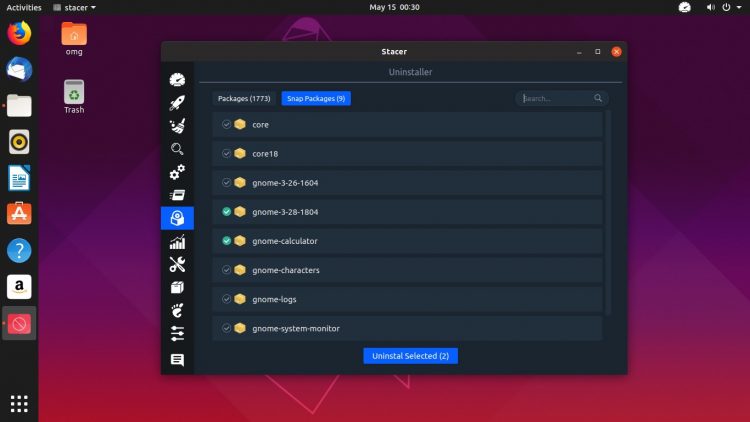Check the gnome-system-monitor checkbox

tap(226, 328)
